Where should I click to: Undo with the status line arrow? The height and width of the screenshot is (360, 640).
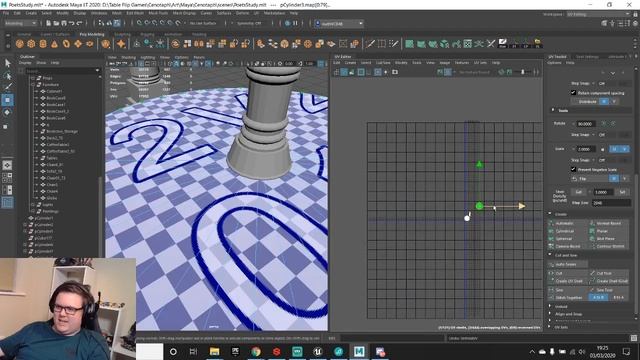coord(71,23)
